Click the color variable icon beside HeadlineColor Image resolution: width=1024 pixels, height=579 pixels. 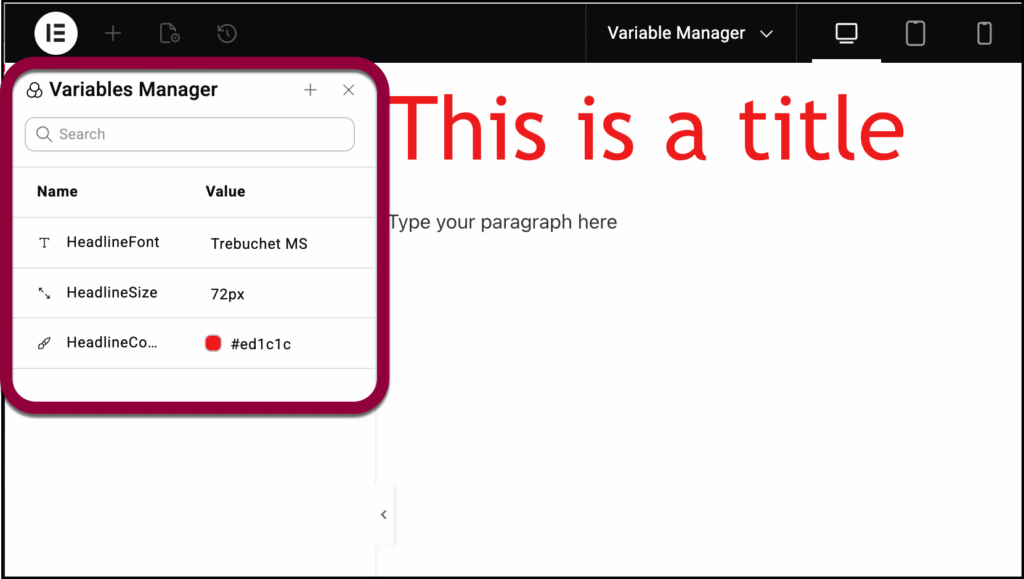click(42, 342)
